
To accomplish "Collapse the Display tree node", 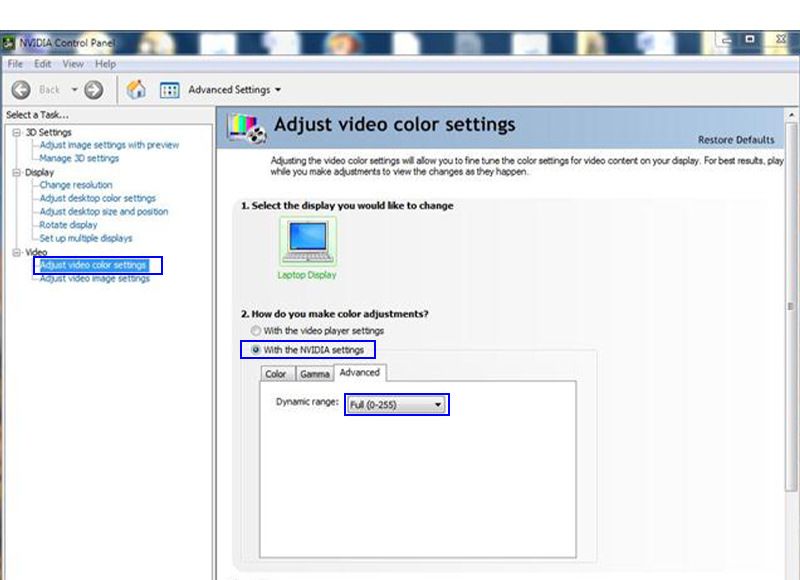I will (16, 172).
